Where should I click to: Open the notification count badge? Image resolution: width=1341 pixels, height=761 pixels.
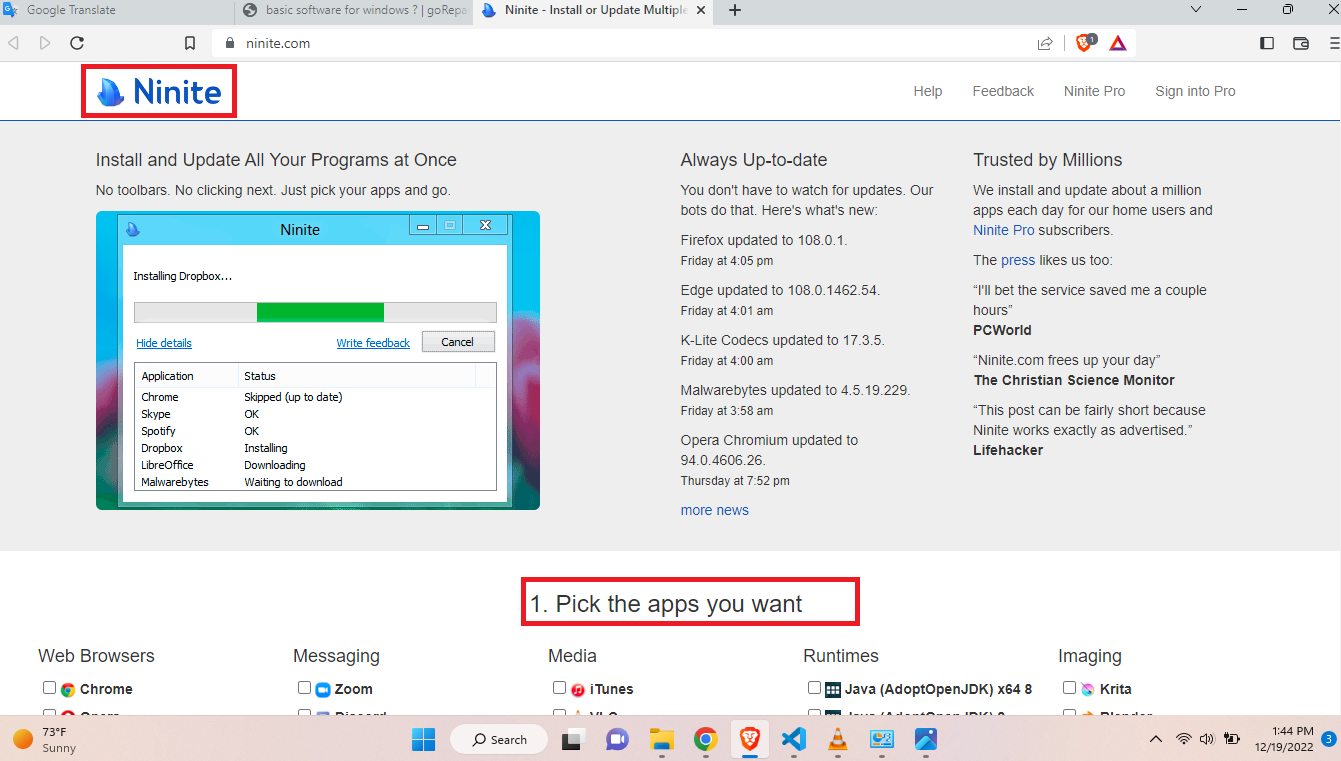click(x=1328, y=740)
